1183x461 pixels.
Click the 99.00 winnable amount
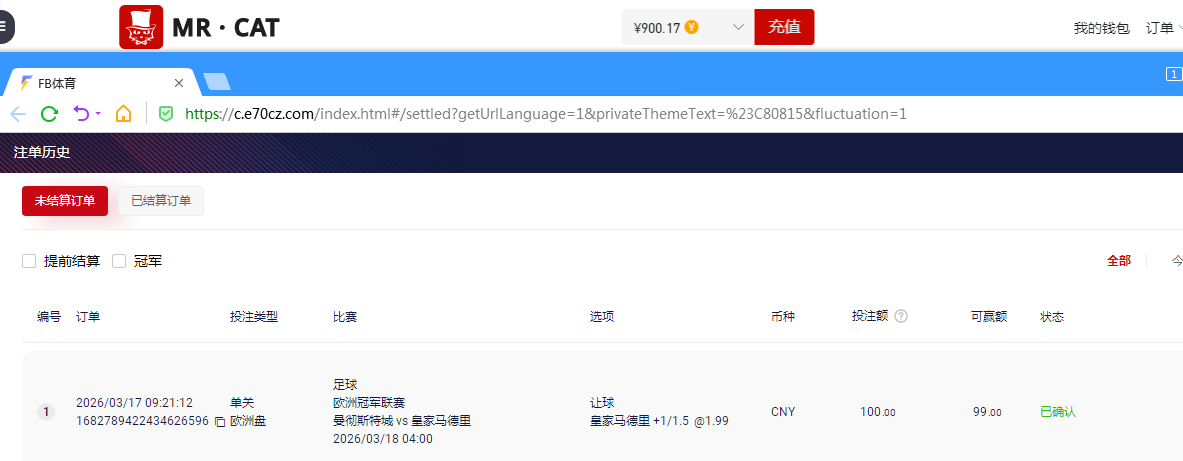[x=988, y=412]
